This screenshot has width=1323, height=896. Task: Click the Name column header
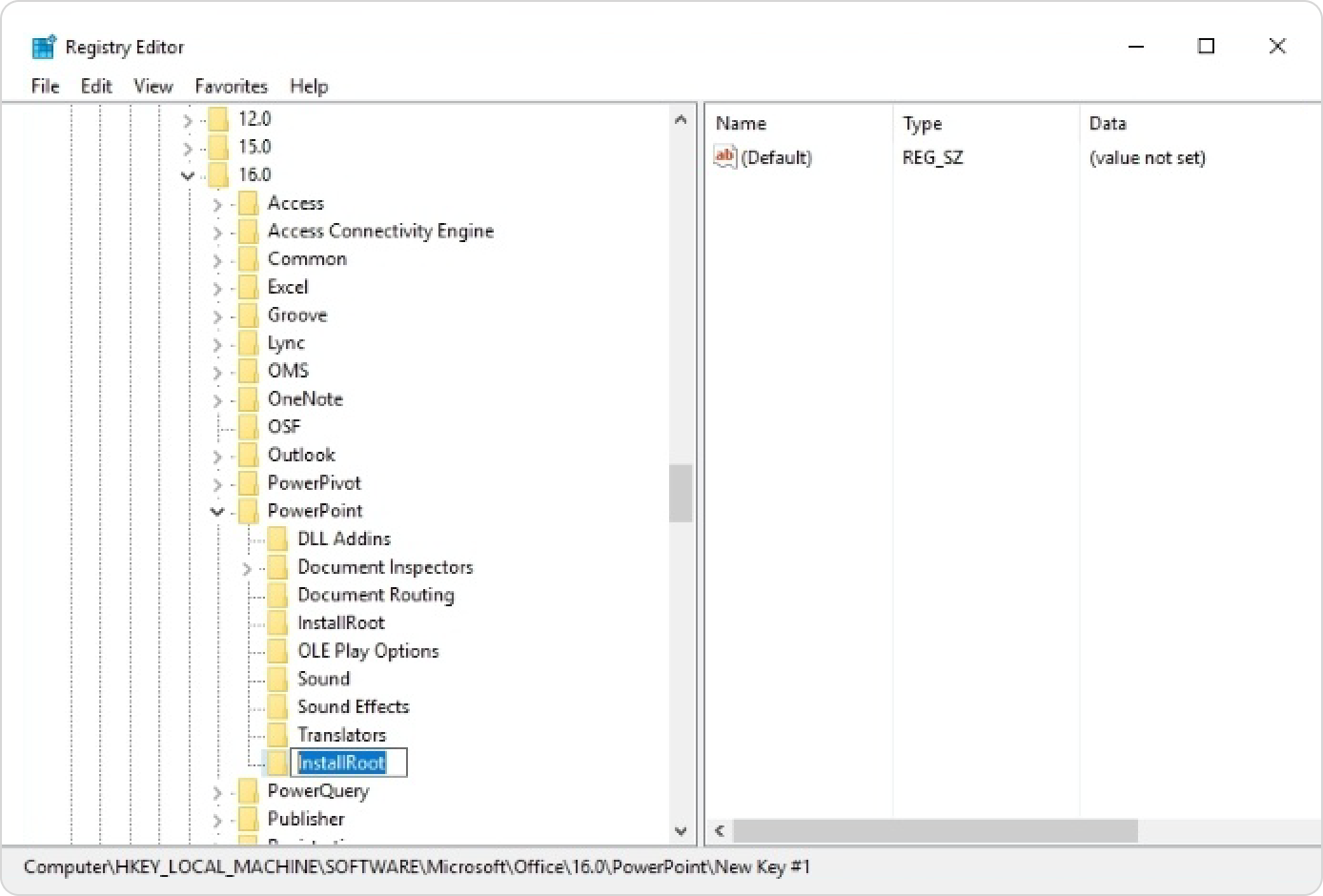coord(741,123)
